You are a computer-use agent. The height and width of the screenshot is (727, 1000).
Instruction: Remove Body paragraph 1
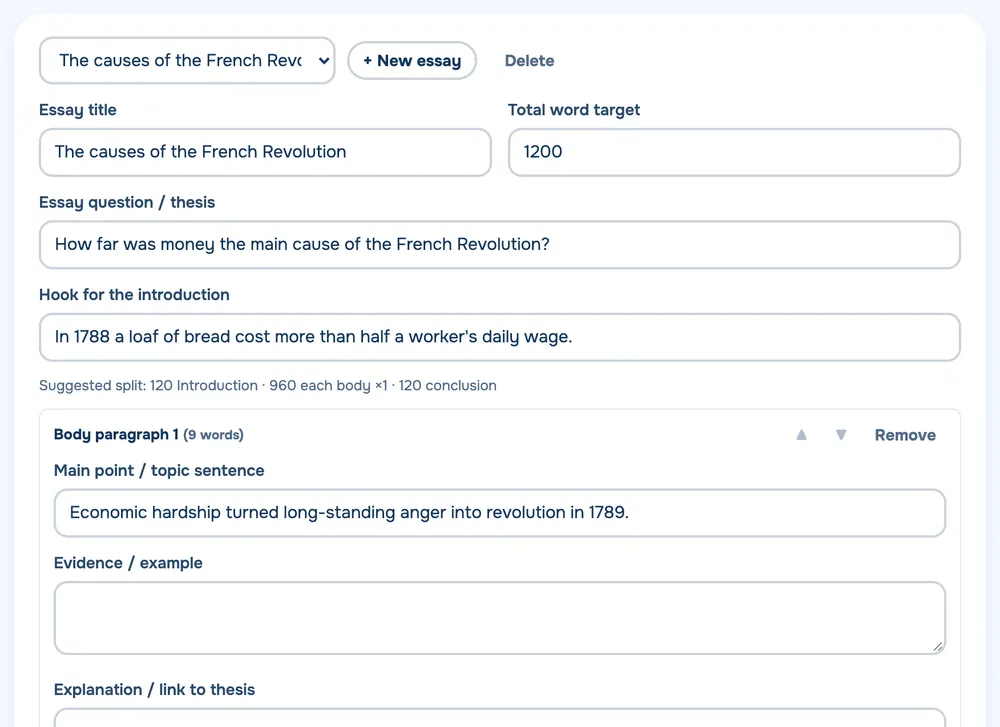pyautogui.click(x=905, y=435)
